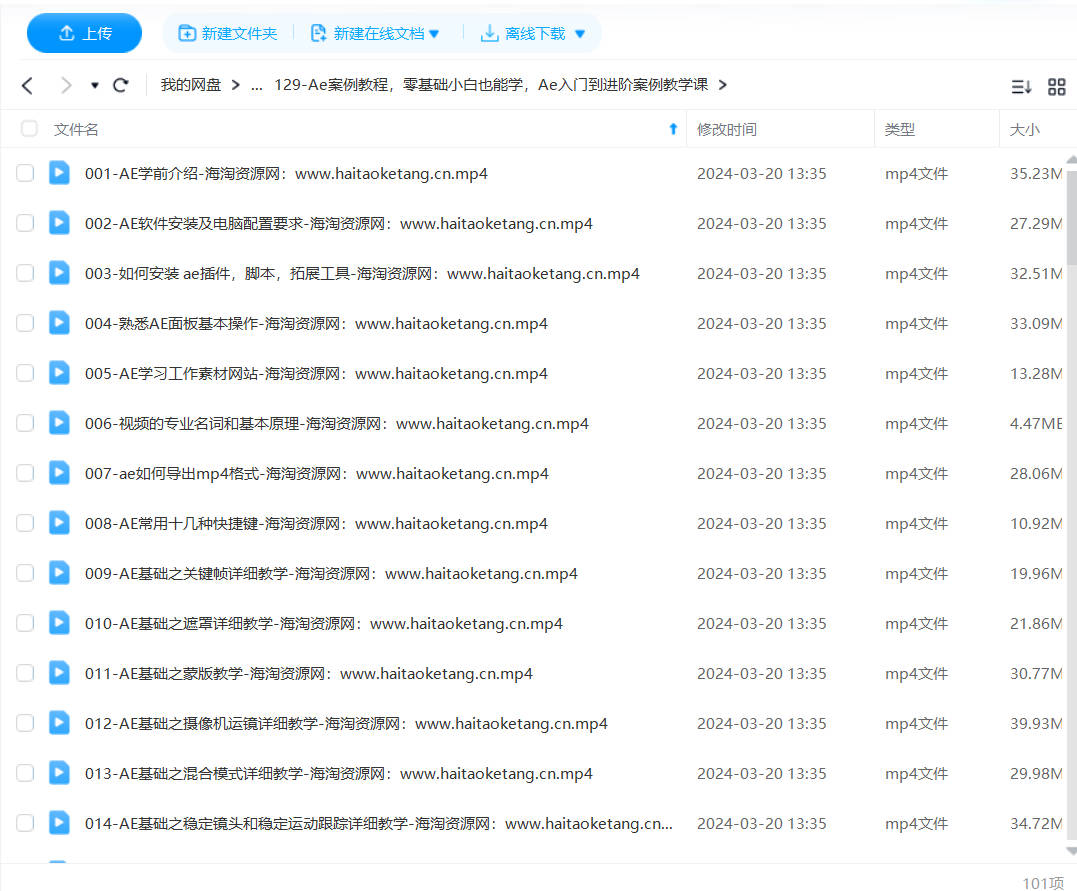The image size is (1077, 891).
Task: Click the blue 上传 upload button
Action: (84, 33)
